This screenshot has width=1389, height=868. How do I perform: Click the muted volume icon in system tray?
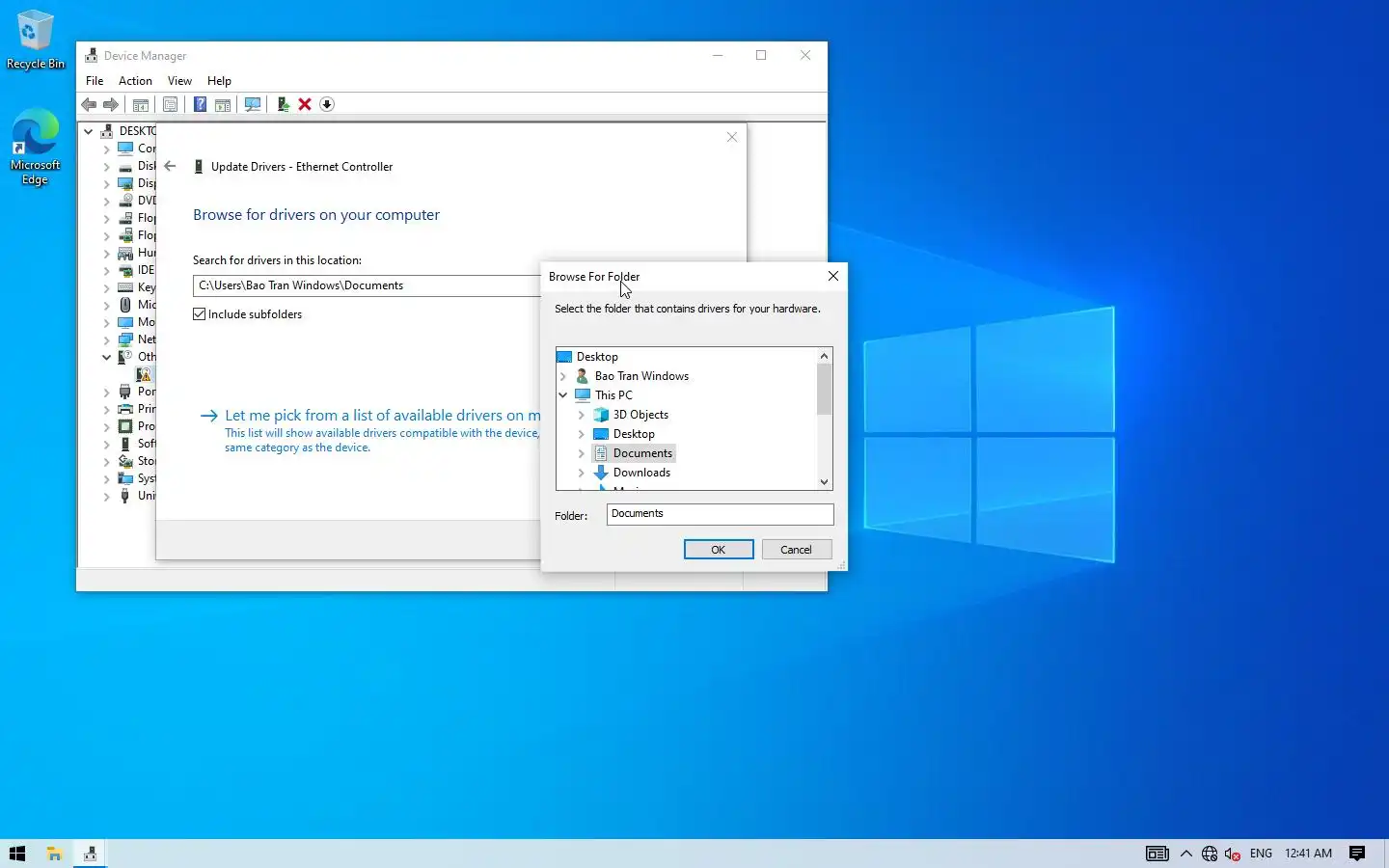tap(1233, 854)
